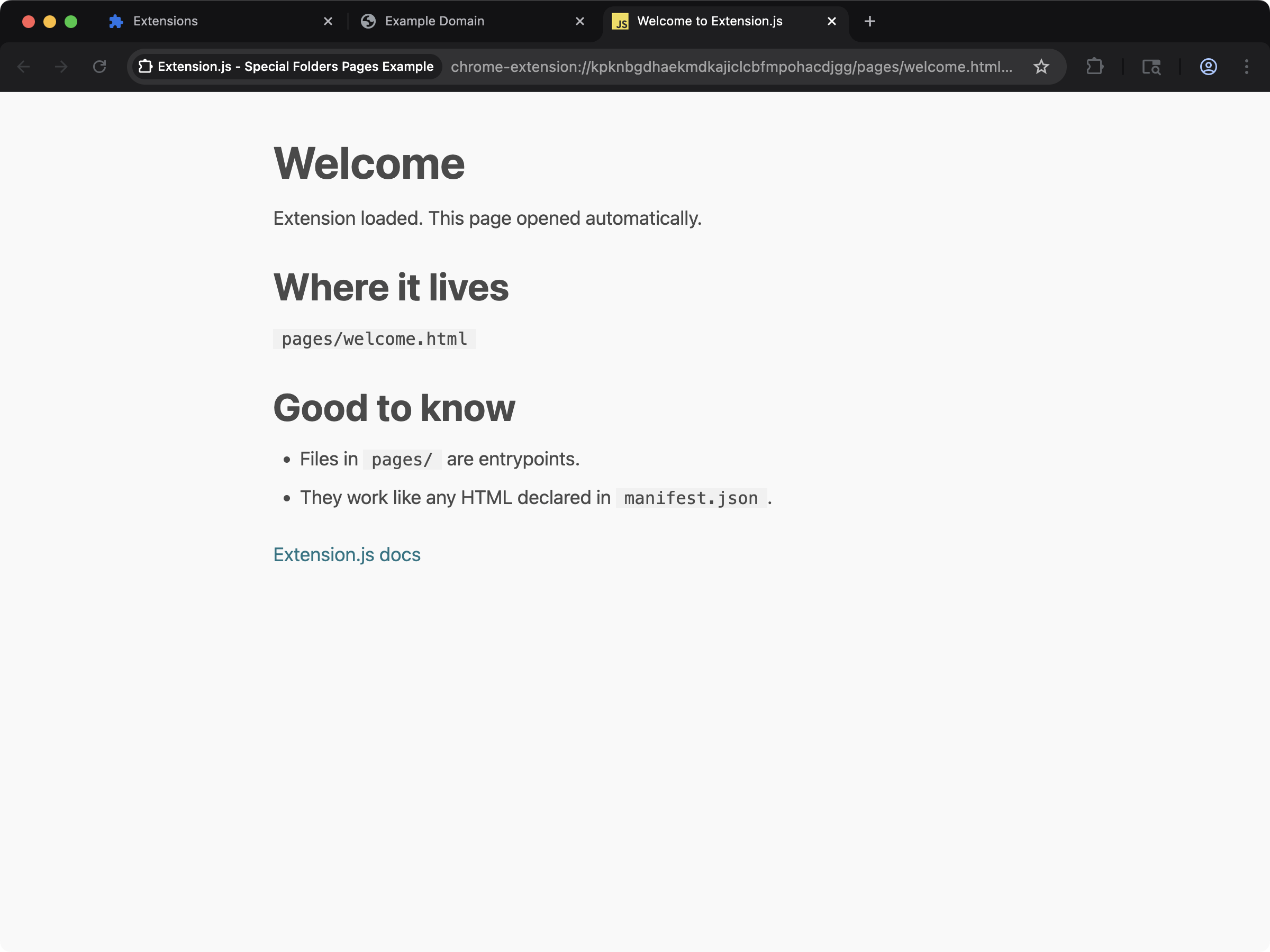Image resolution: width=1270 pixels, height=952 pixels.
Task: Open a new tab with plus
Action: coord(869,21)
